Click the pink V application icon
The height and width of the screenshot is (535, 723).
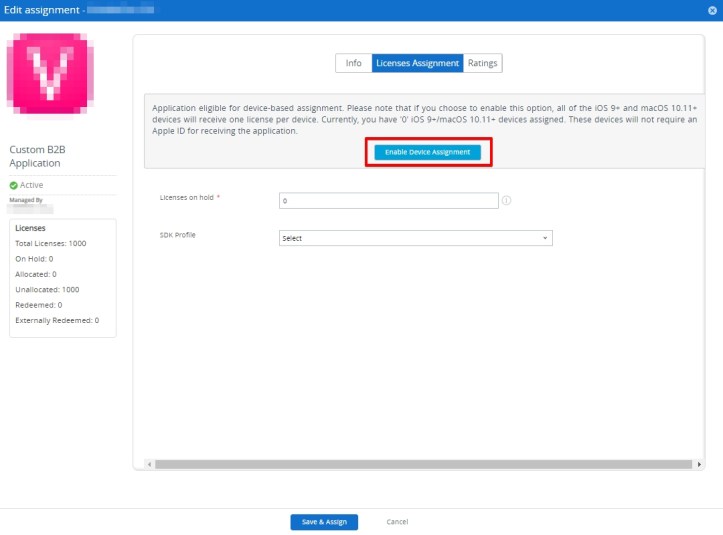tap(50, 74)
